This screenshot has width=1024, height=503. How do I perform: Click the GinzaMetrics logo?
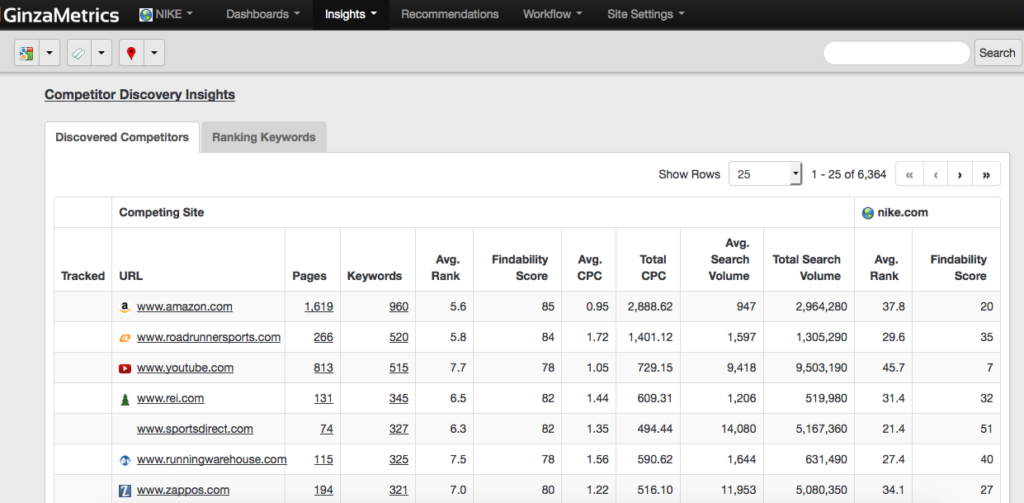click(x=59, y=14)
